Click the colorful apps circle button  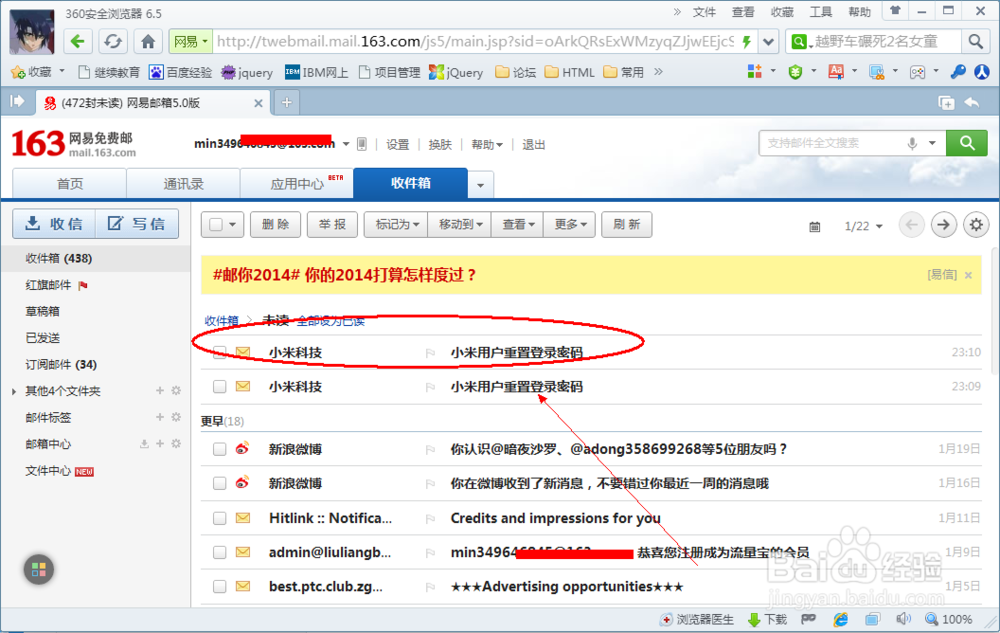click(39, 569)
